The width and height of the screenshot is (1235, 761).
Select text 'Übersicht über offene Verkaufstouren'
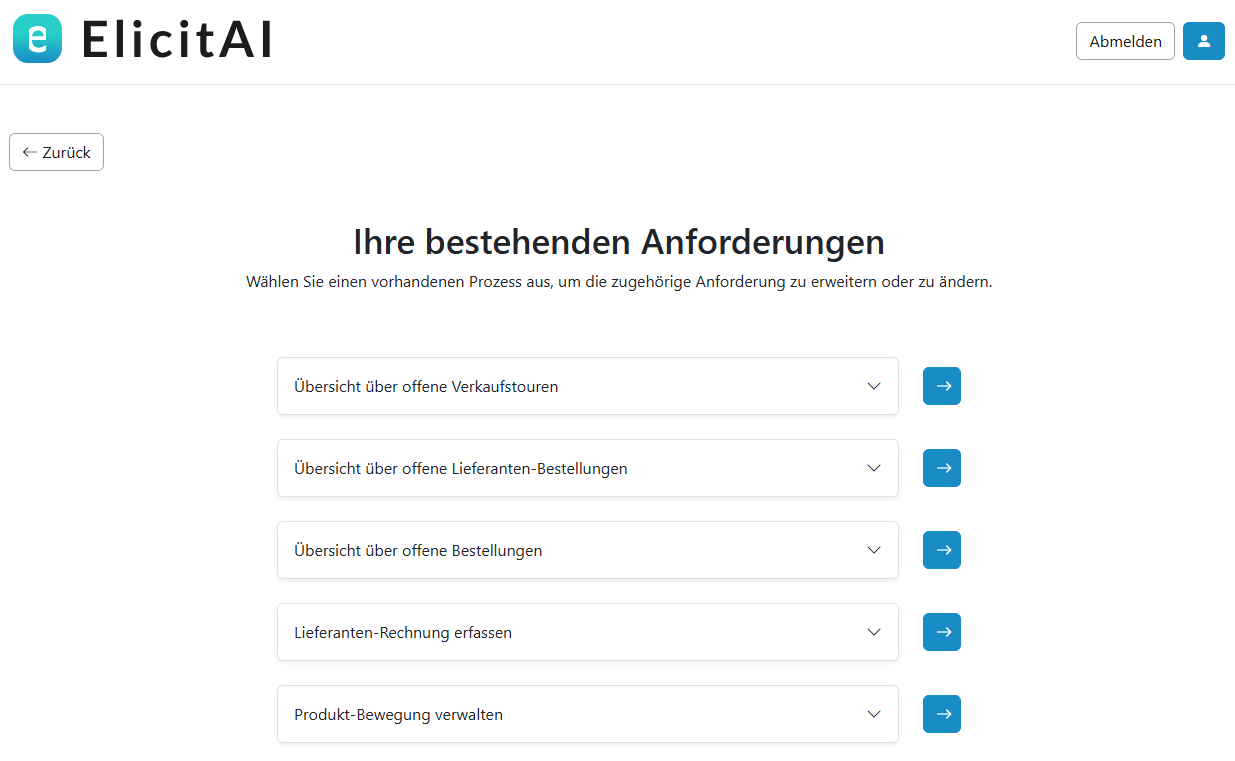(426, 386)
